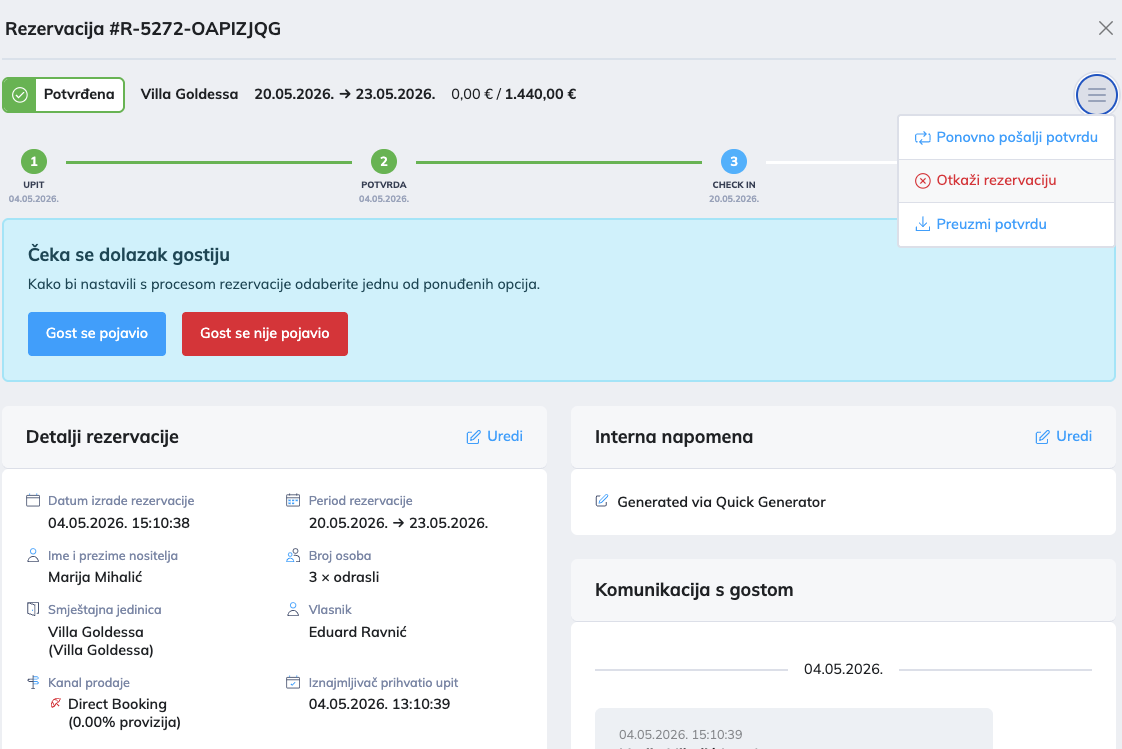The image size is (1122, 749).
Task: Click the resend confirmation arrows icon
Action: [x=922, y=137]
